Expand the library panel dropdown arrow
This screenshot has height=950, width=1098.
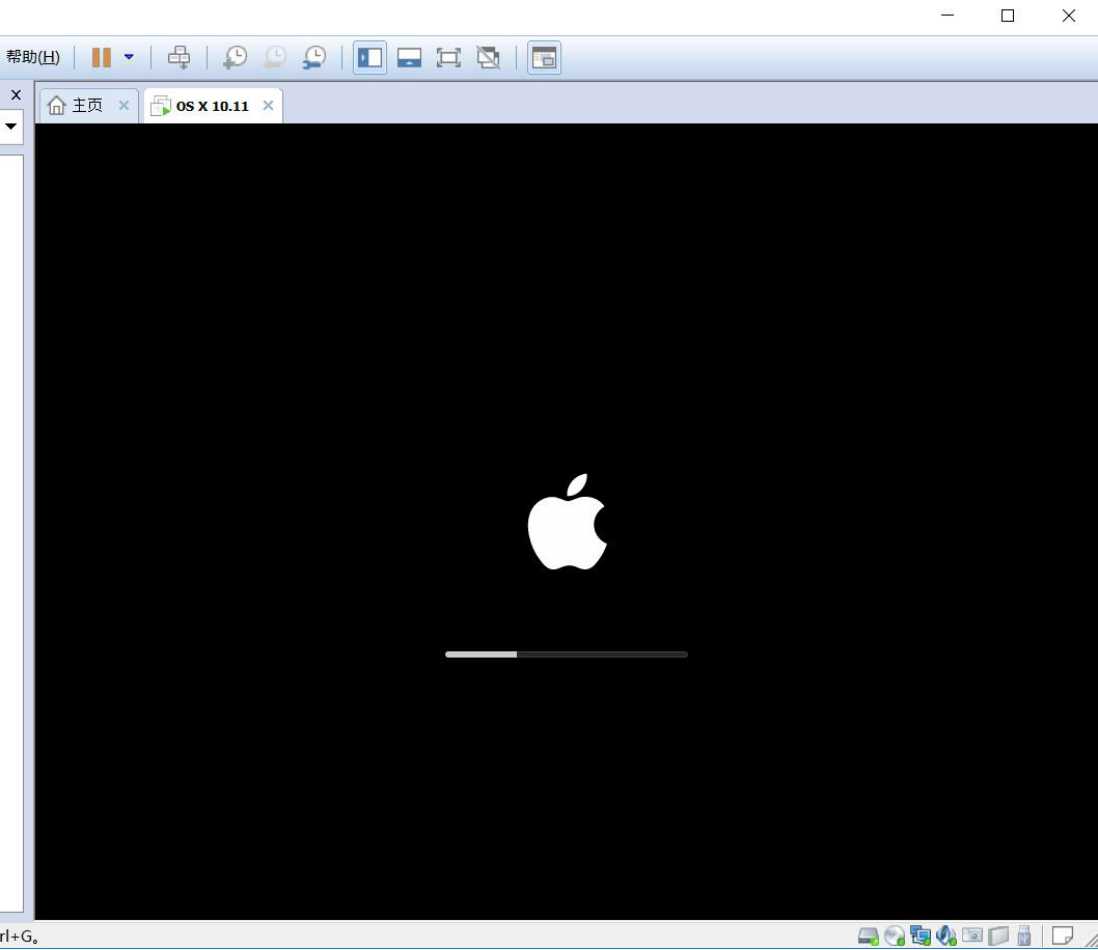click(11, 126)
